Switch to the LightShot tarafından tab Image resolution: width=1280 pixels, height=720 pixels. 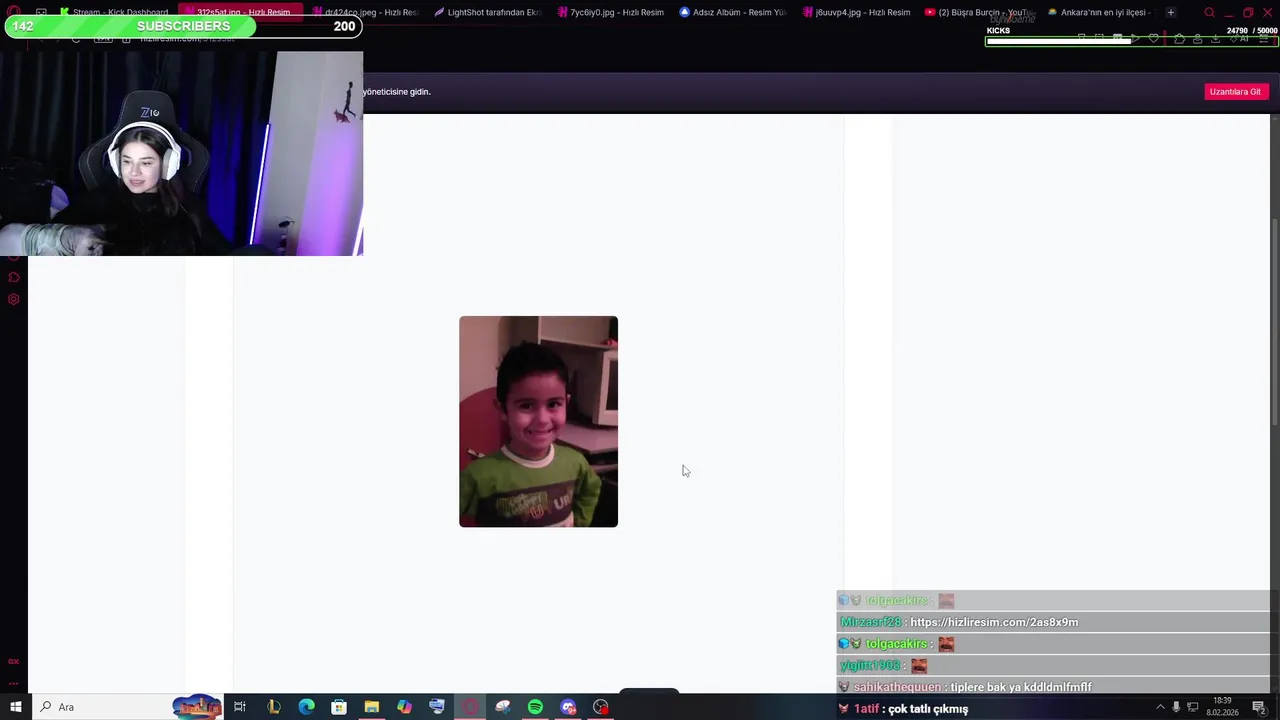click(x=488, y=12)
